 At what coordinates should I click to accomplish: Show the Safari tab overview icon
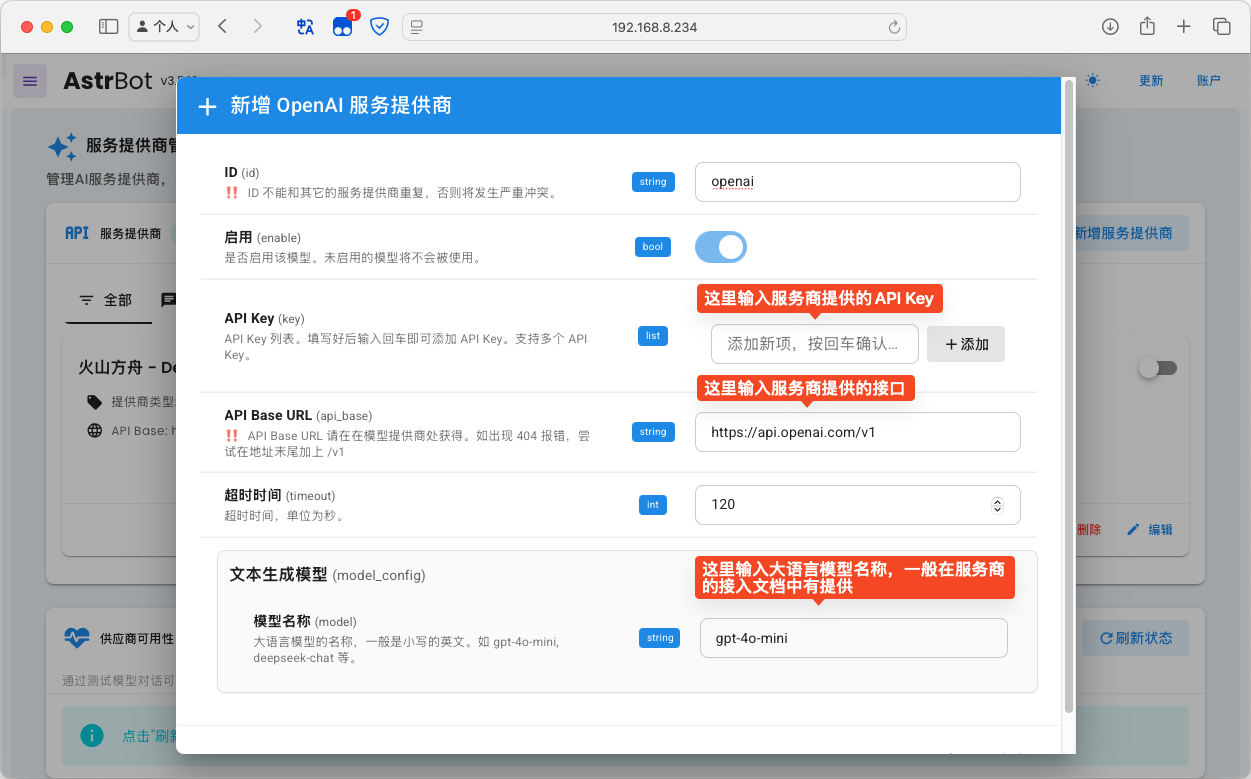pos(1221,27)
